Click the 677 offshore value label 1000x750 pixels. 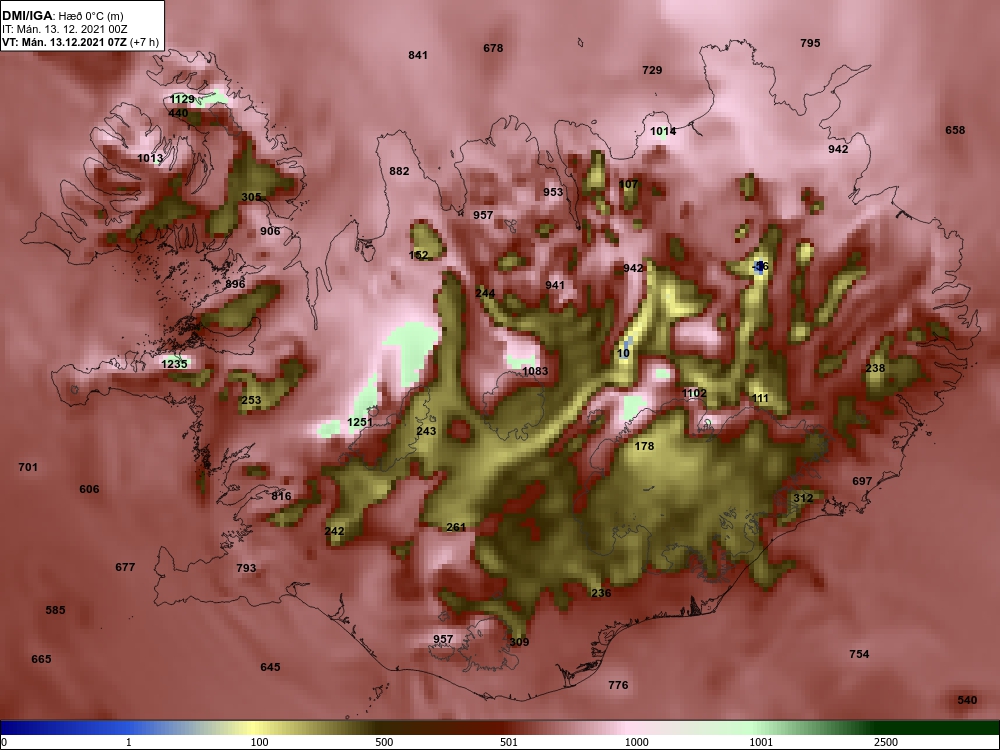[125, 567]
